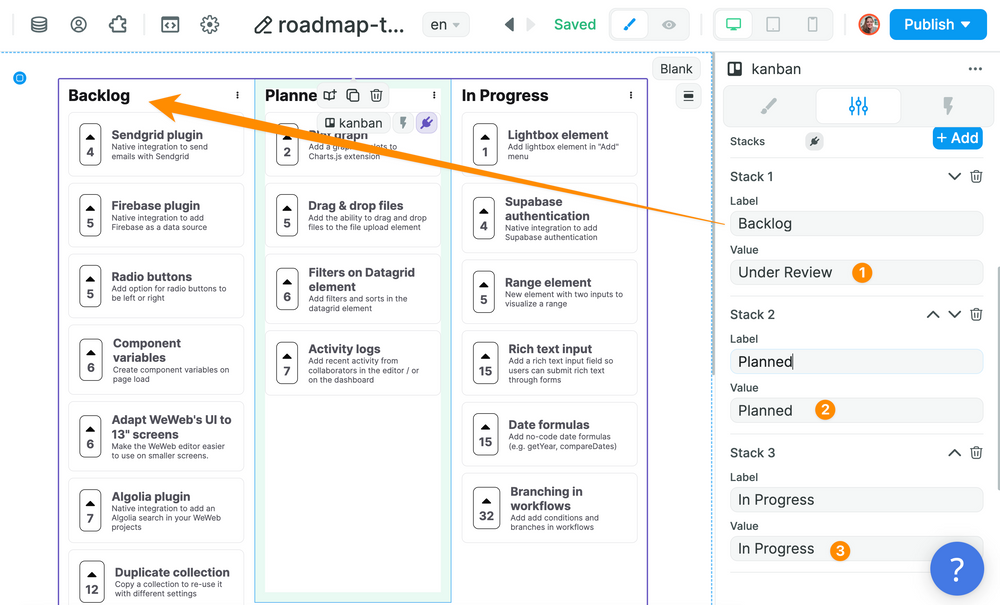Delete the selected kanban element using trash icon
The width and height of the screenshot is (1000, 605).
pos(376,95)
